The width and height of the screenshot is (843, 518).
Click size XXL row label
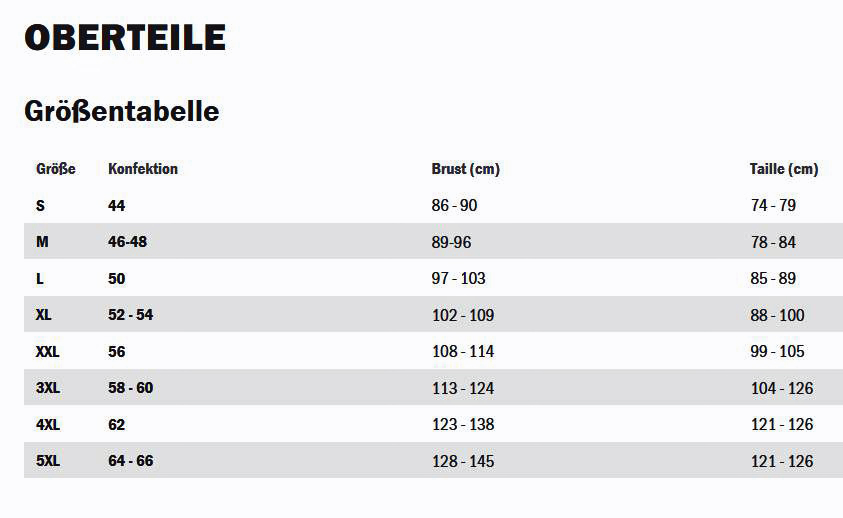47,352
